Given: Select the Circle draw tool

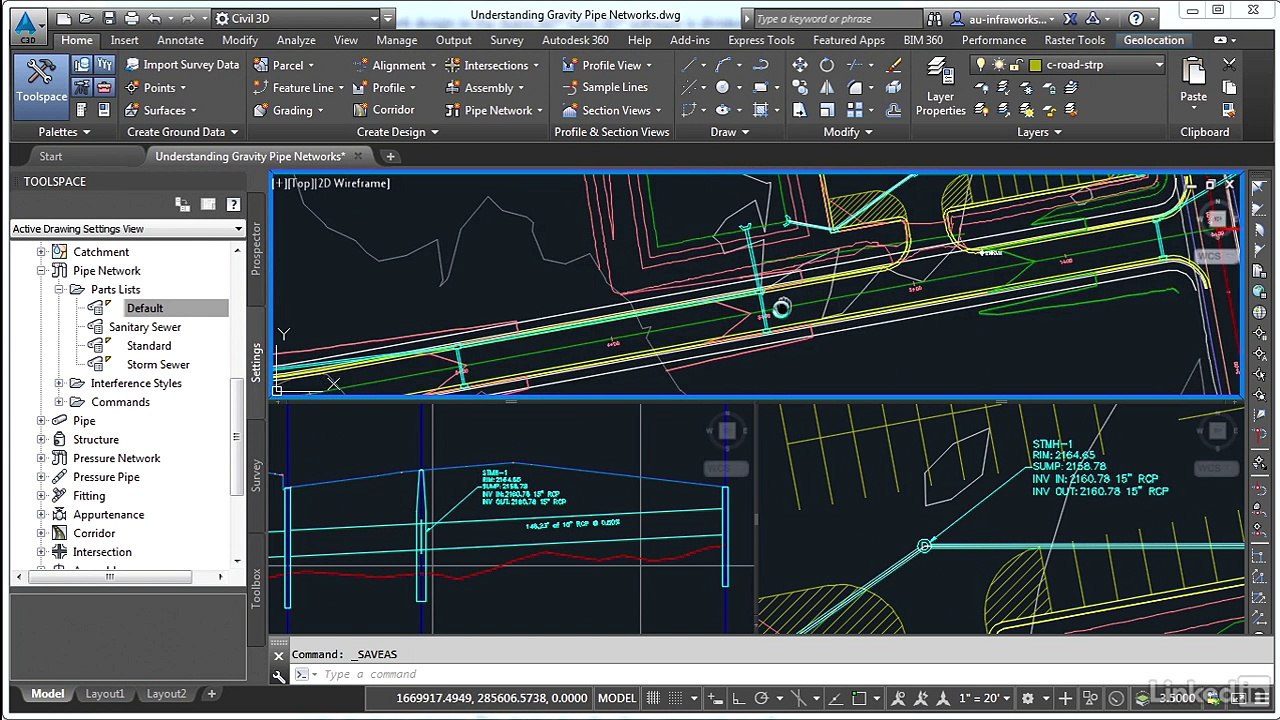Looking at the screenshot, I should [x=723, y=87].
